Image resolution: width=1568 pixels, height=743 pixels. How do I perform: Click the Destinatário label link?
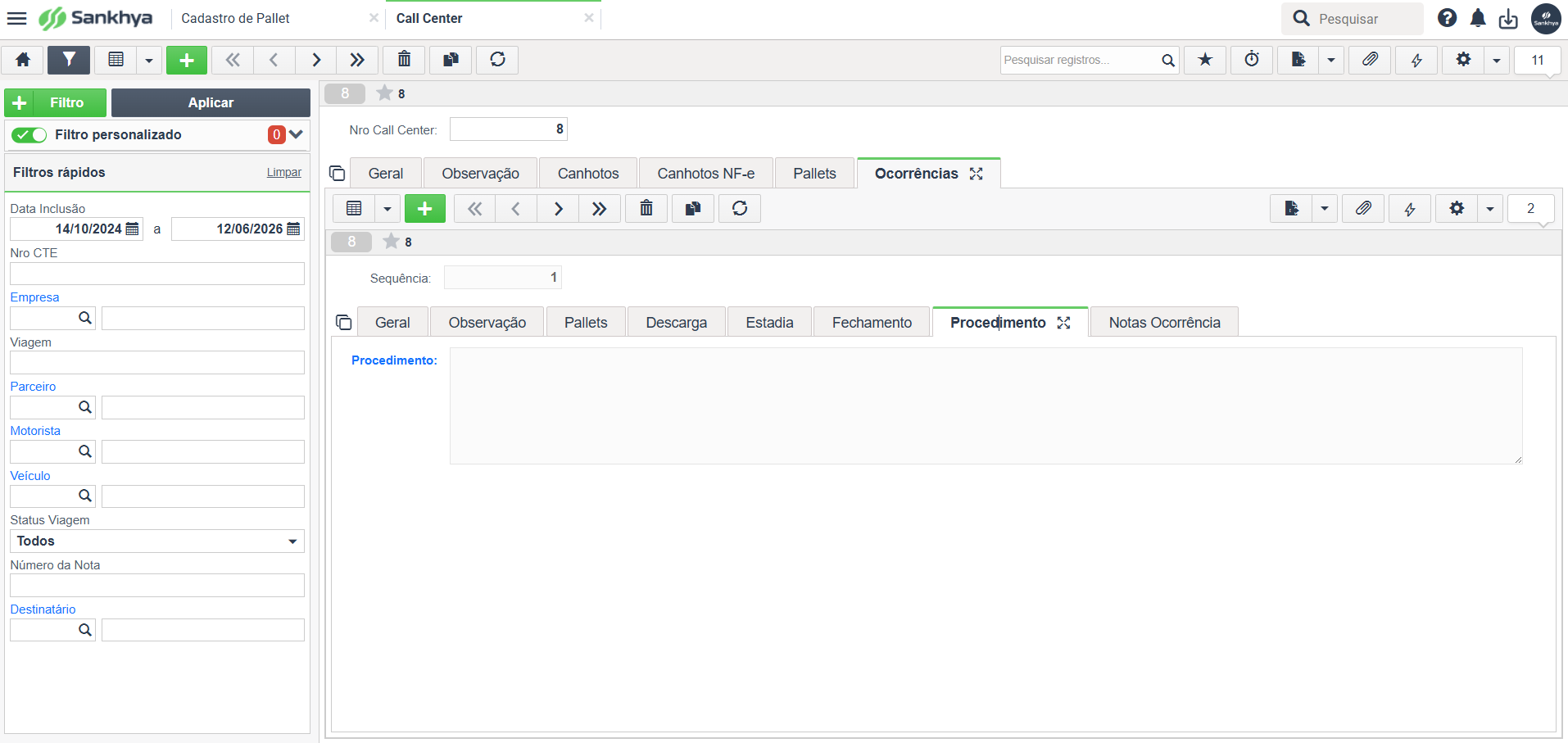coord(43,609)
